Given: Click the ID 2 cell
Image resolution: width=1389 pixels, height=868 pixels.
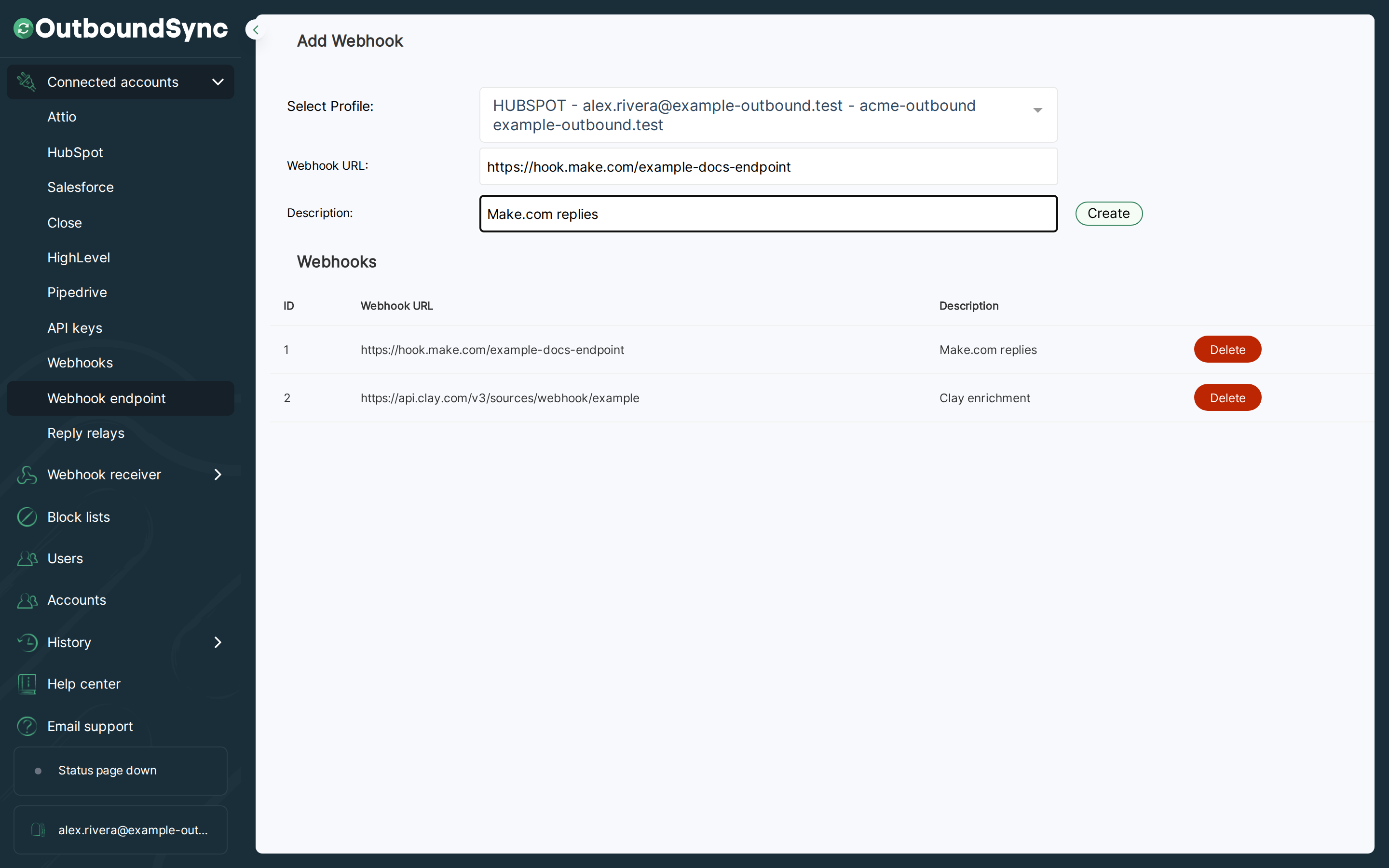Looking at the screenshot, I should [287, 398].
